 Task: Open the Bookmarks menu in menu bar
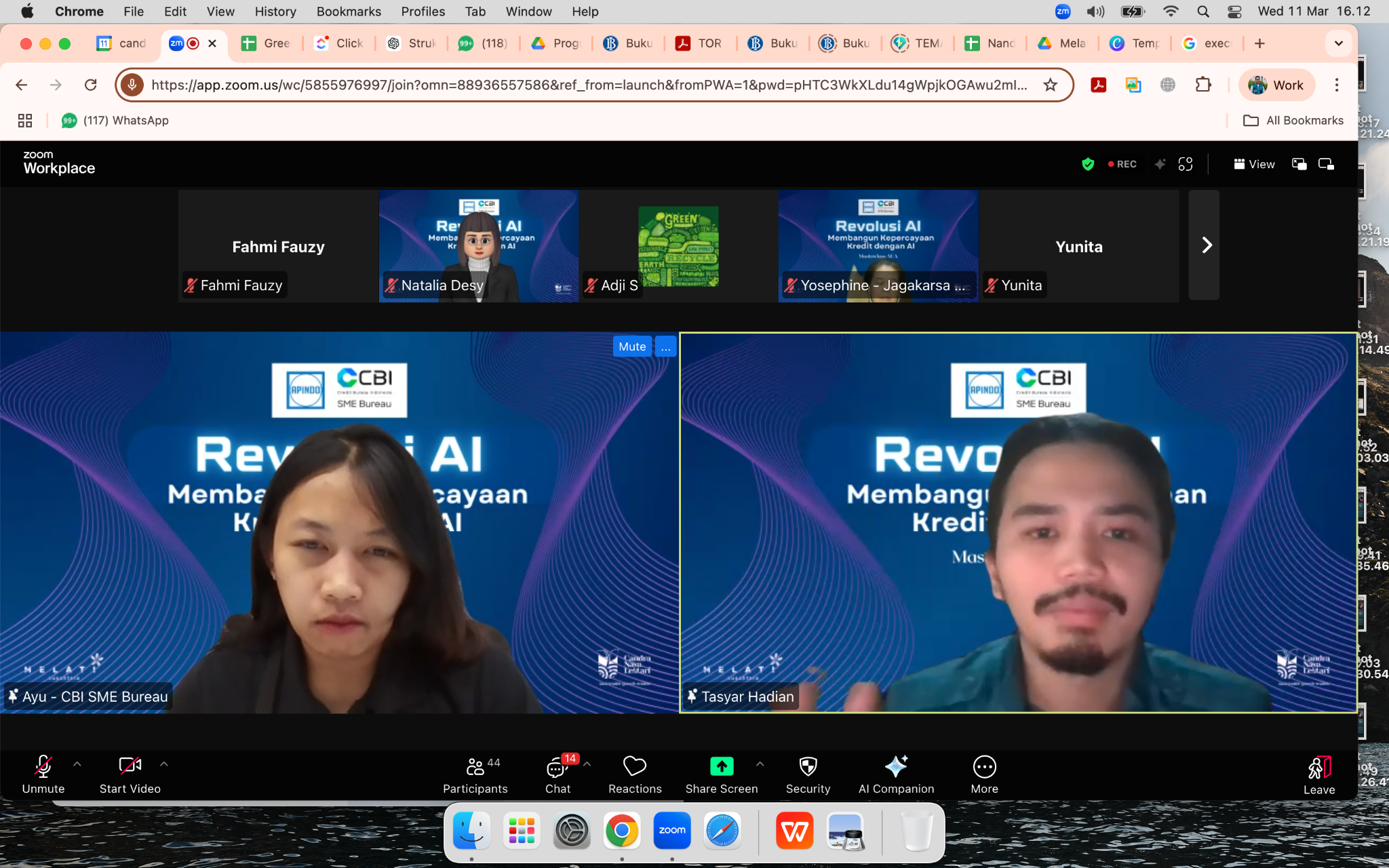[348, 12]
